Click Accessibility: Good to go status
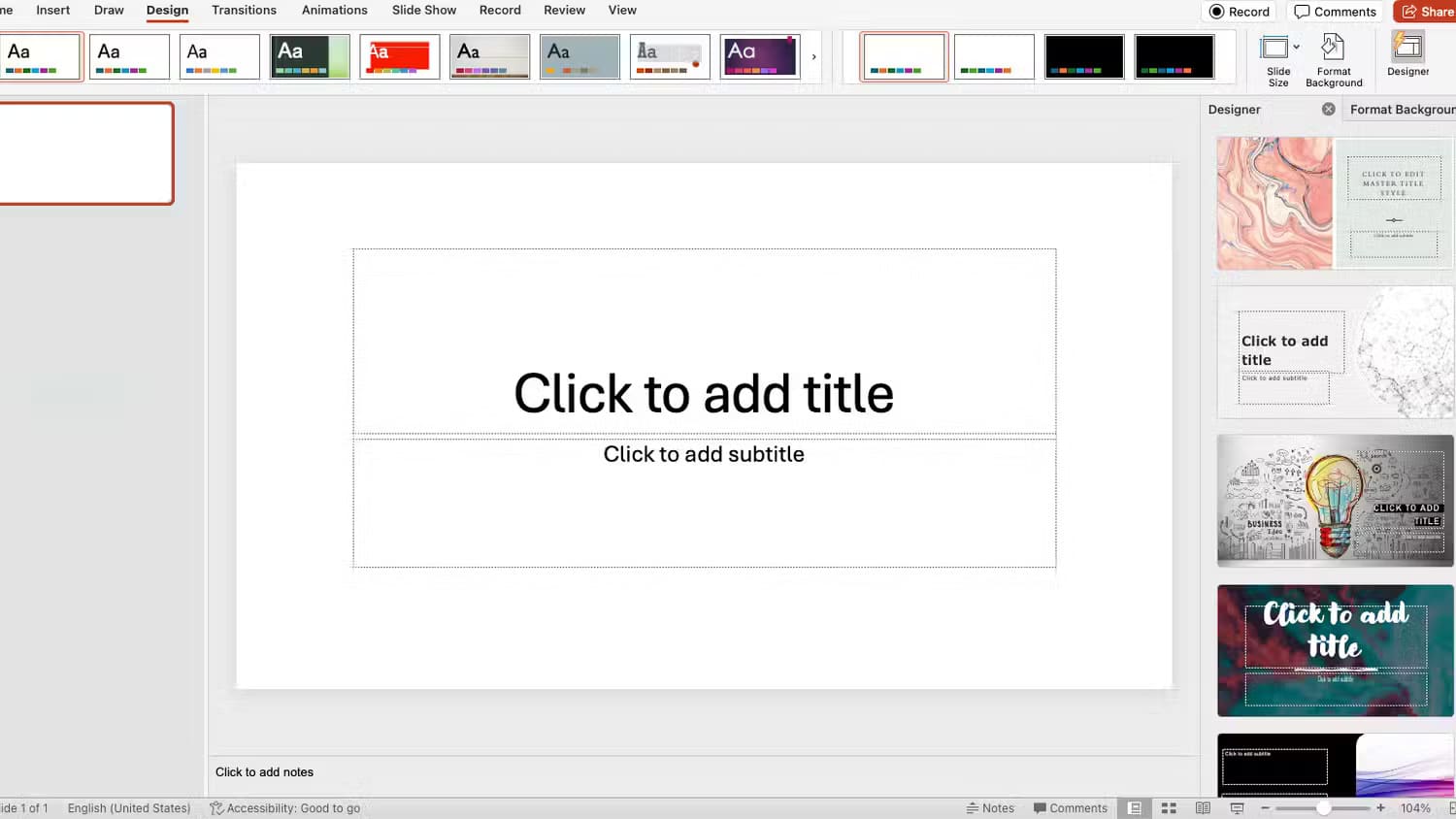Viewport: 1456px width, 819px height. (x=284, y=808)
